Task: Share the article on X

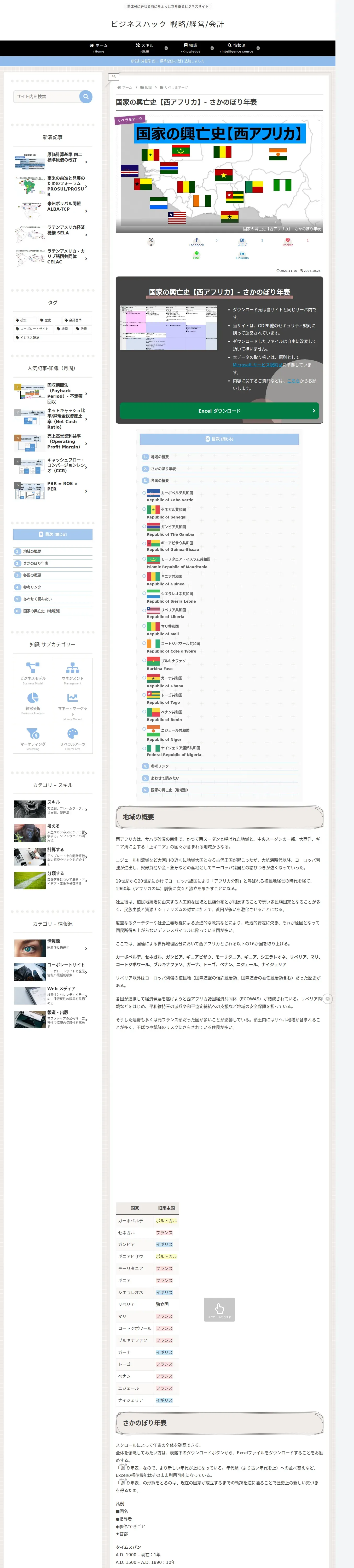Action: [x=151, y=242]
